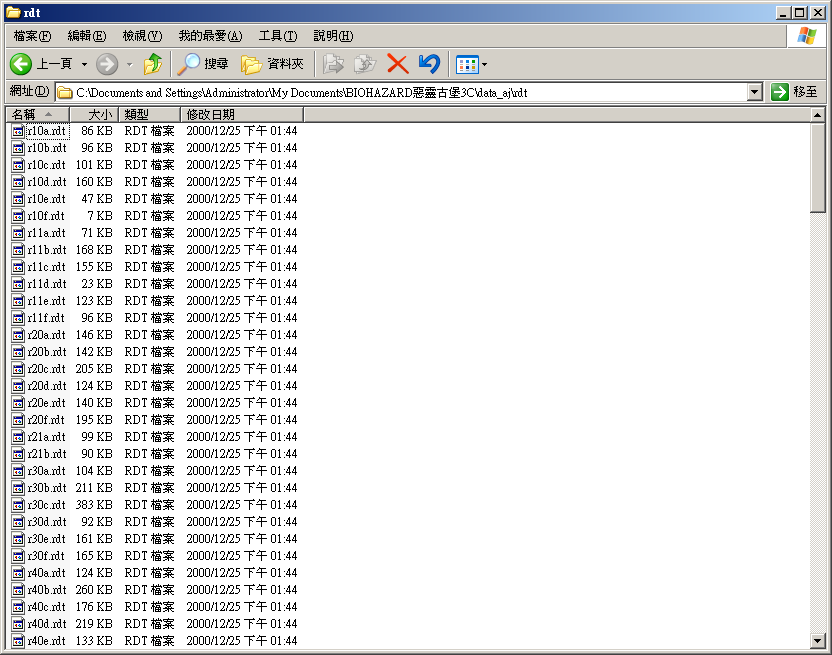The image size is (832, 655).
Task: Sort by 名稱 column header
Action: [x=37, y=114]
